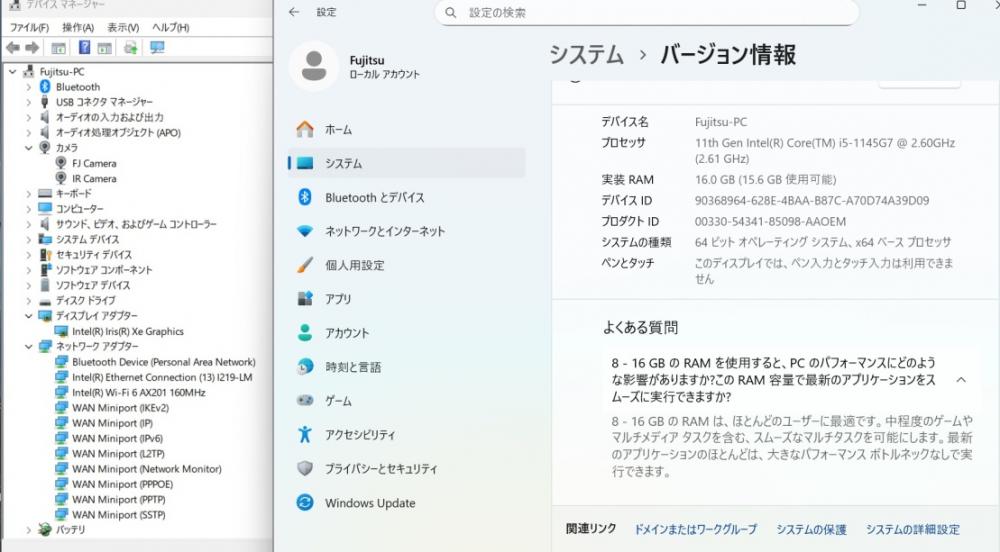This screenshot has height=552, width=1000.
Task: Expand the Bluetooth device category
Action: click(x=30, y=87)
